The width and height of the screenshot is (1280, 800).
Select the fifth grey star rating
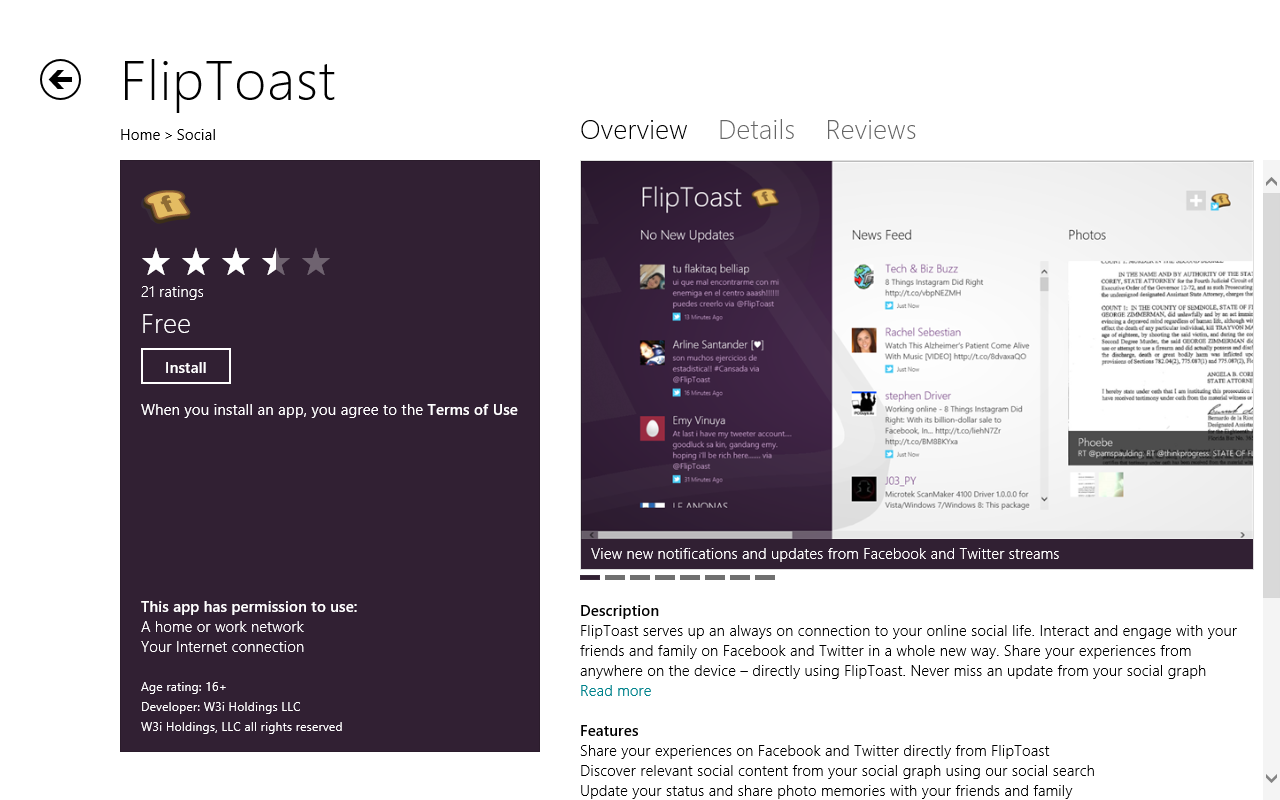[x=316, y=263]
